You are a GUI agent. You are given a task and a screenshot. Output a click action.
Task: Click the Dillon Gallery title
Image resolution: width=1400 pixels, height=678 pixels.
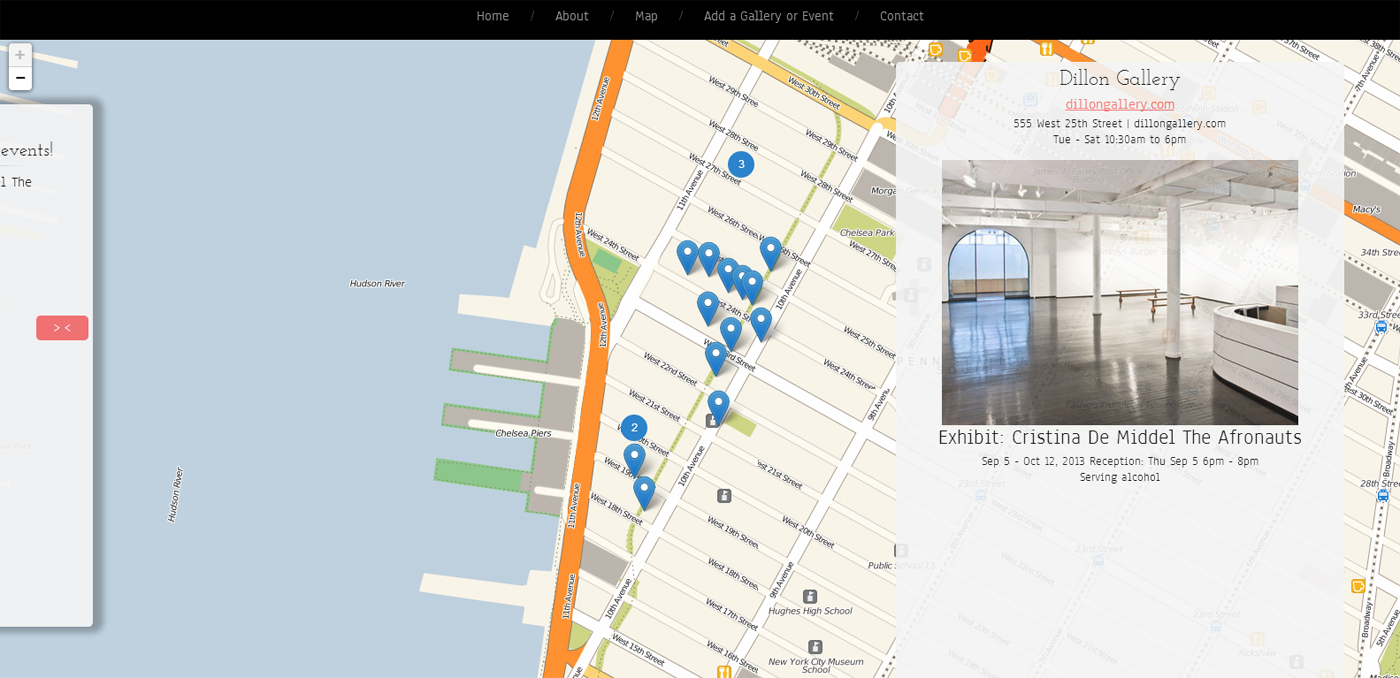(x=1120, y=79)
